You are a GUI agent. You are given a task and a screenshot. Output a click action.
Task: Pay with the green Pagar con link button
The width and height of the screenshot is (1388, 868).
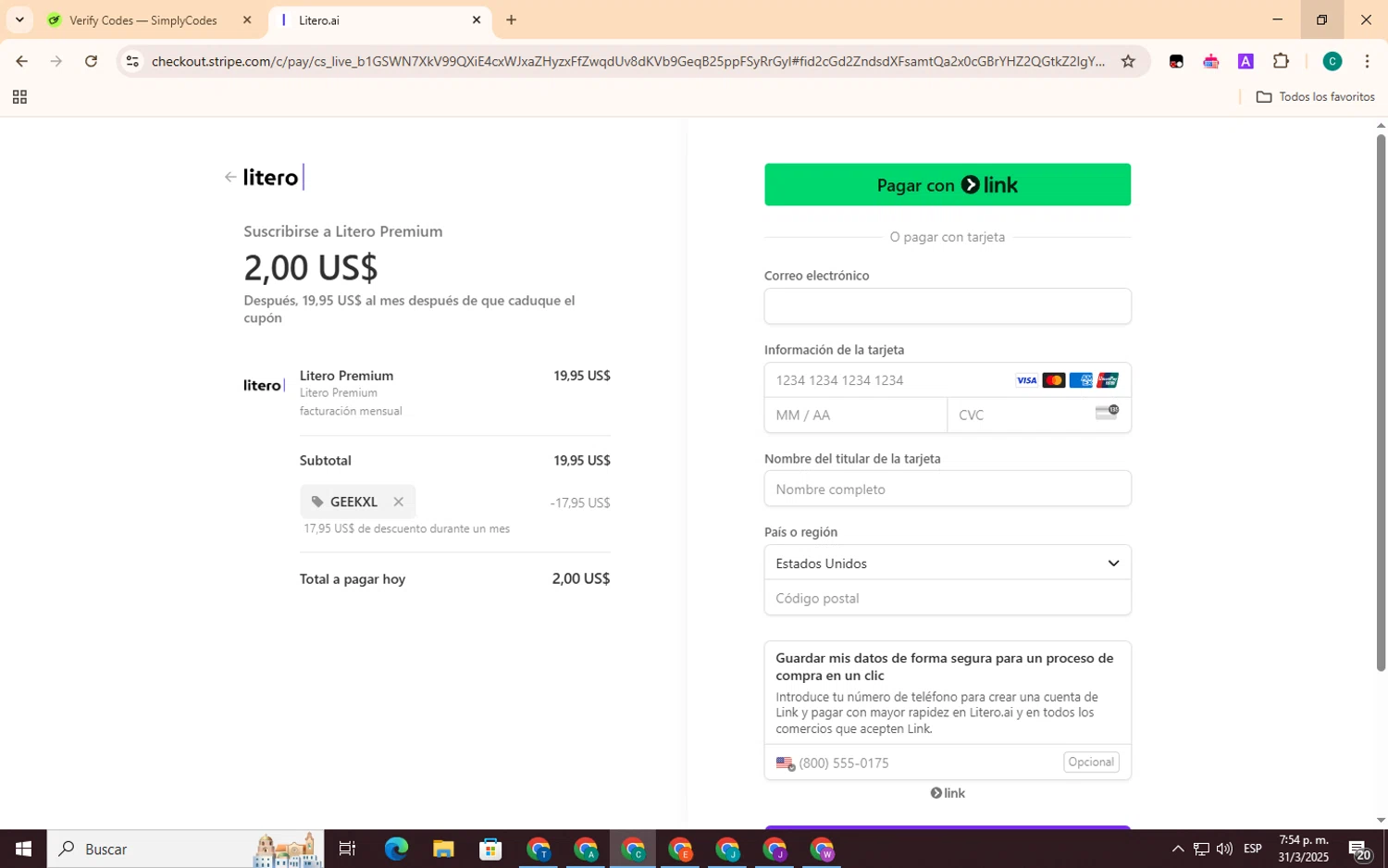coord(948,185)
